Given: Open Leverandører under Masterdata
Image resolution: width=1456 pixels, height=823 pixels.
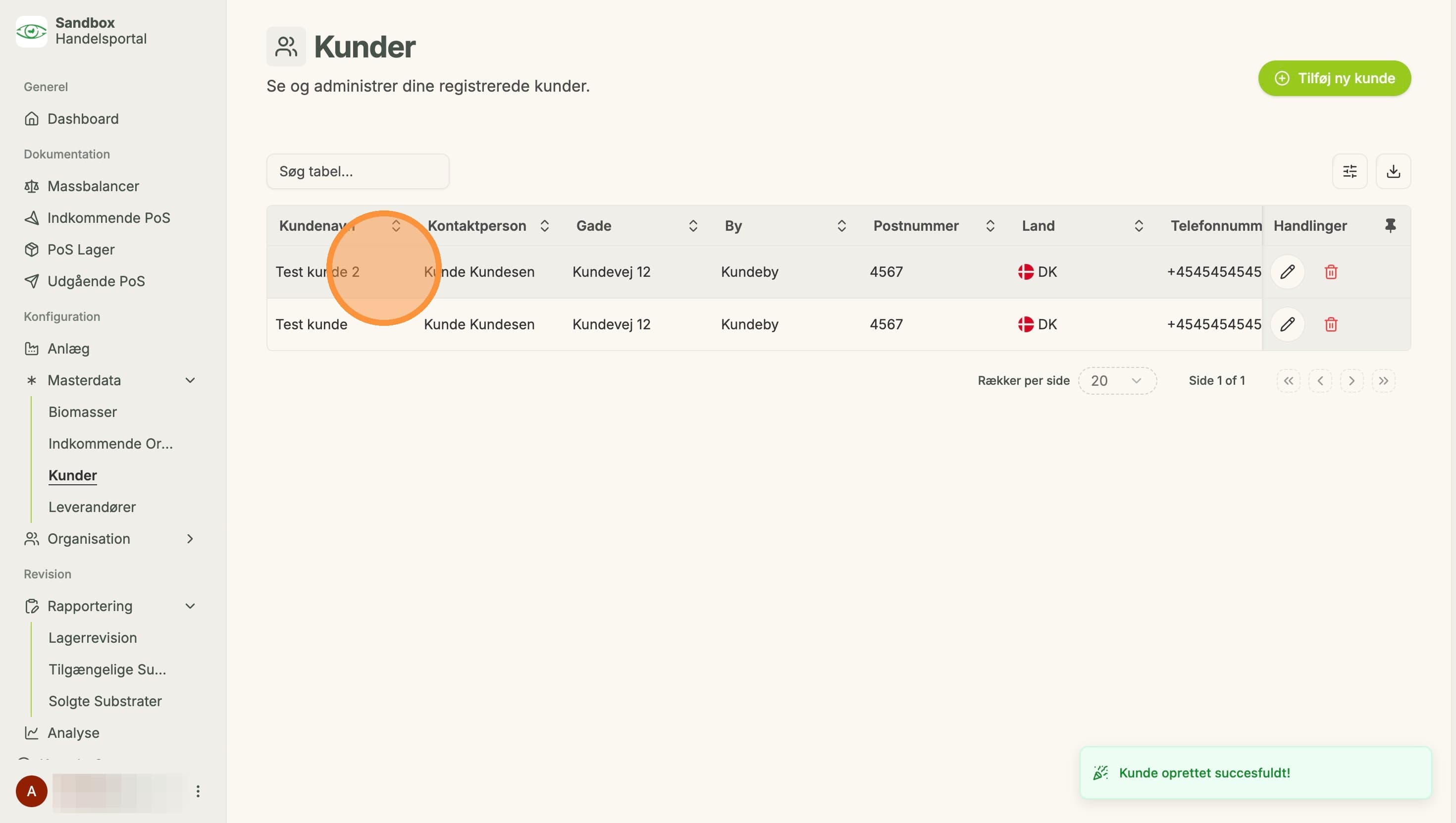Looking at the screenshot, I should click(x=92, y=507).
